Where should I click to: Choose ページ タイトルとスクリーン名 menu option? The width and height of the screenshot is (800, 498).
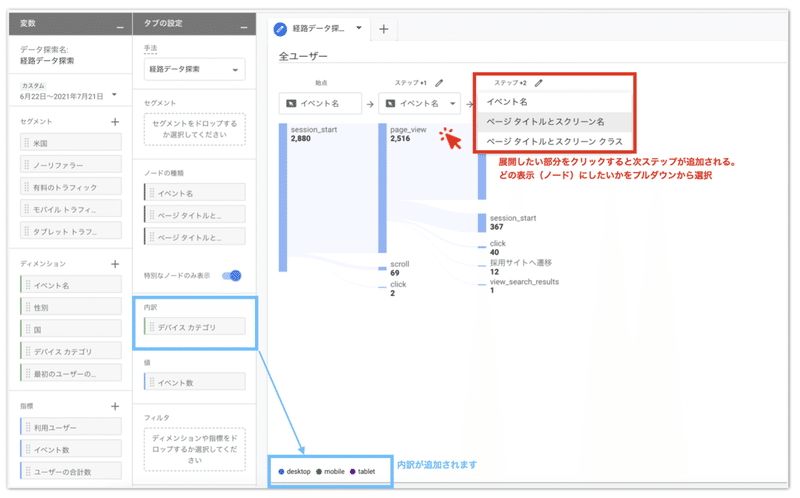click(554, 121)
